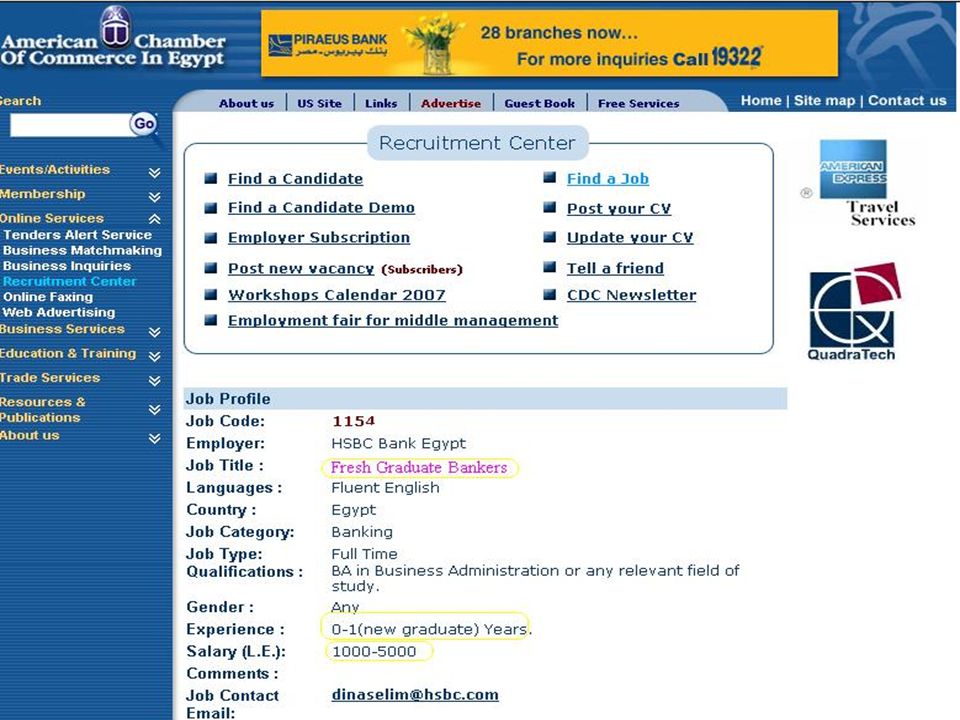Open the Find a Job link

click(x=607, y=179)
